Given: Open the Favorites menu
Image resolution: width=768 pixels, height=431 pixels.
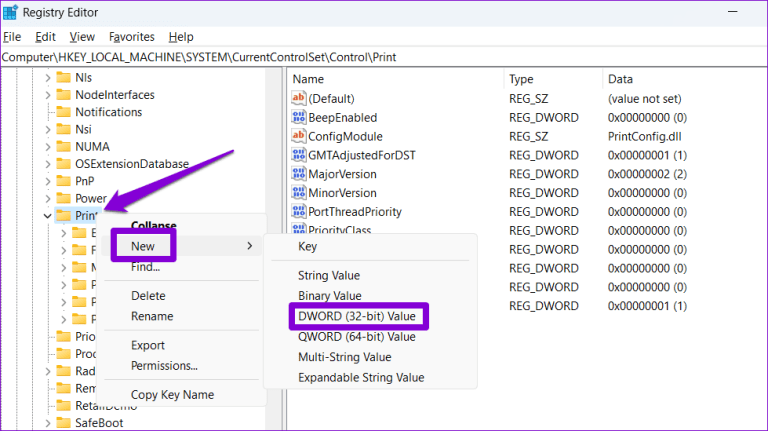Looking at the screenshot, I should click(x=131, y=37).
